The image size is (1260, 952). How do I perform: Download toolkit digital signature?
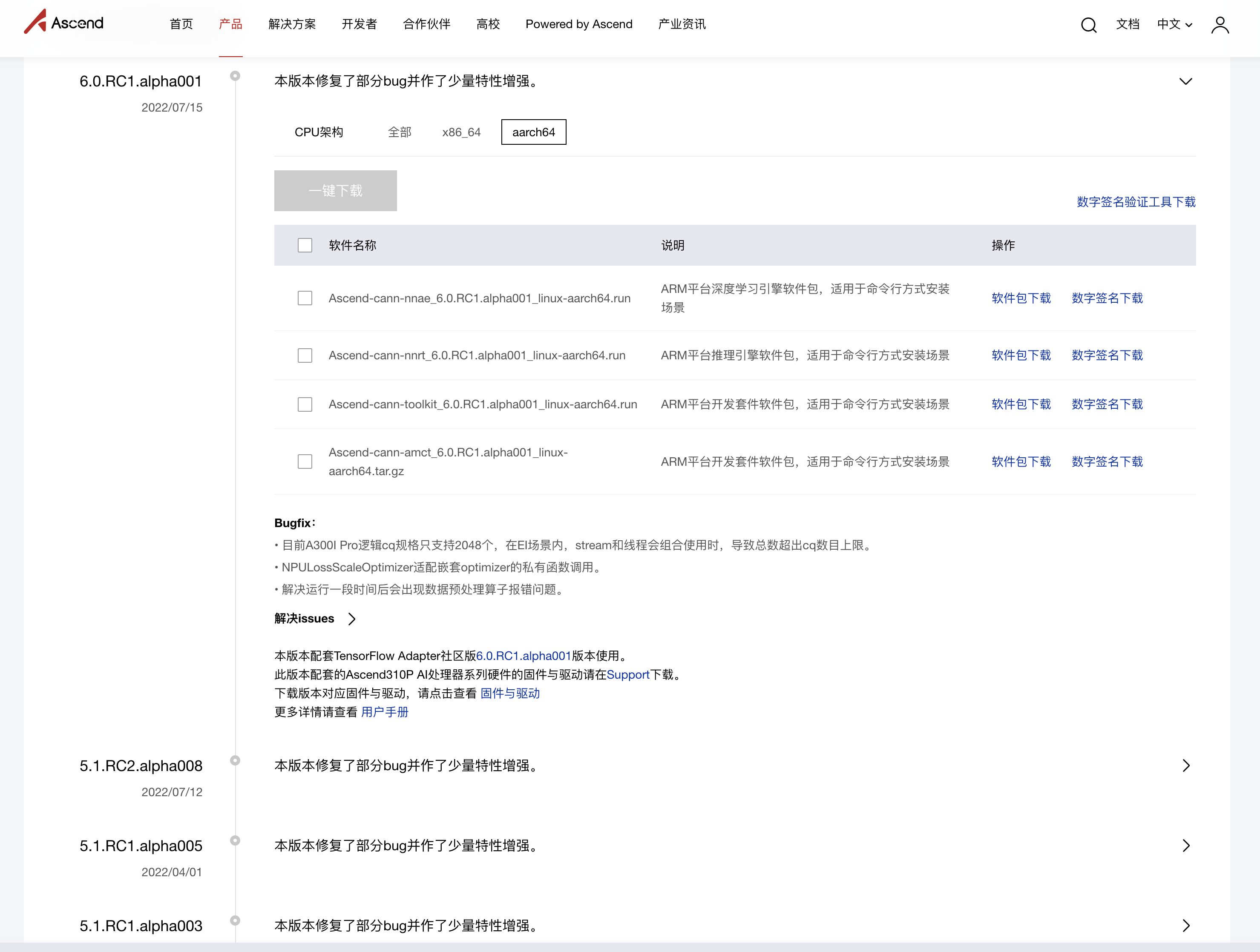pos(1108,404)
